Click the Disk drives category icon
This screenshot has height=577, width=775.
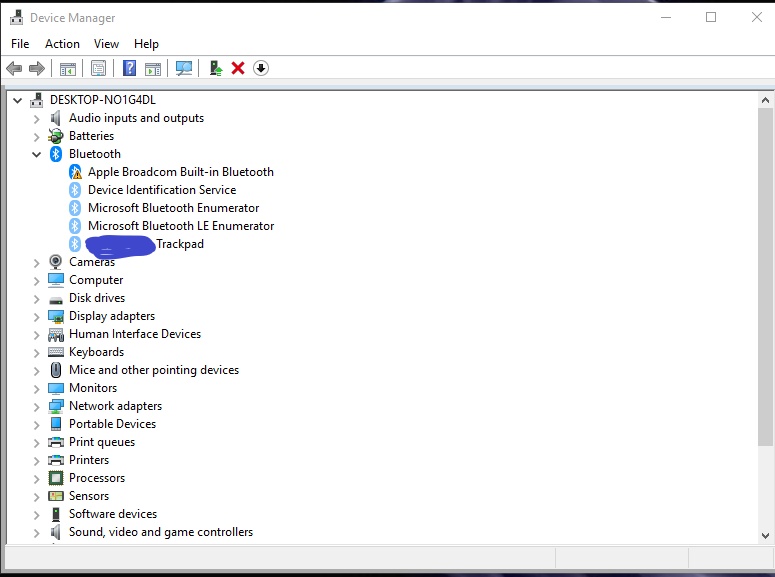pos(56,300)
